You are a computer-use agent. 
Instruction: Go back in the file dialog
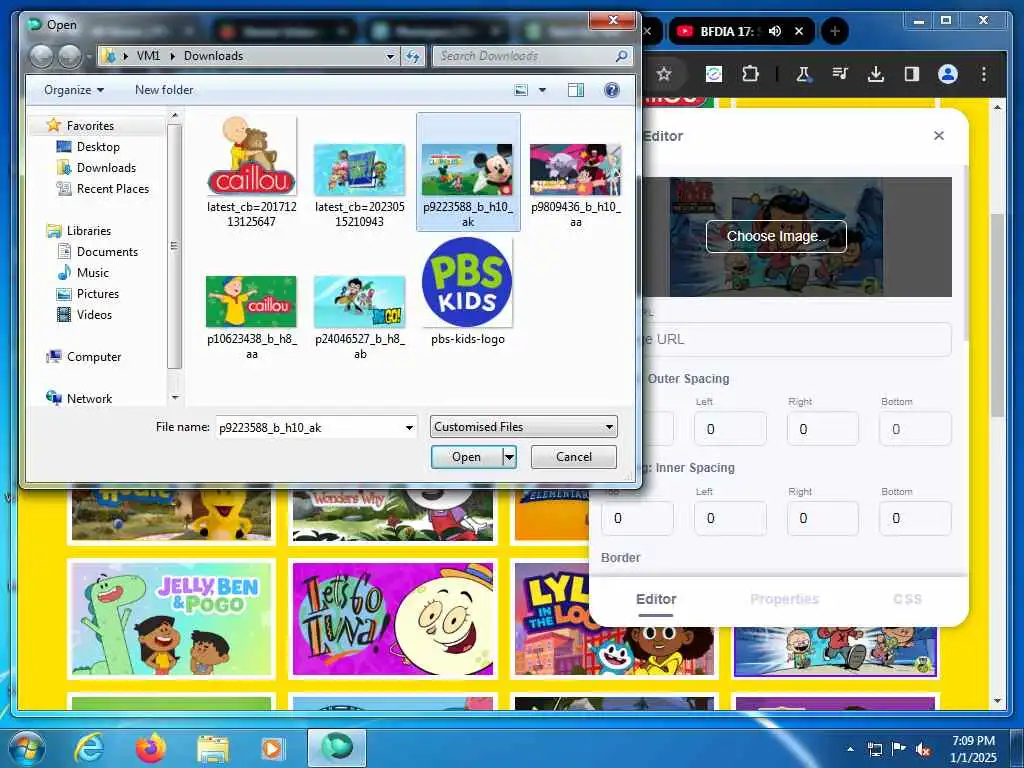pos(42,56)
